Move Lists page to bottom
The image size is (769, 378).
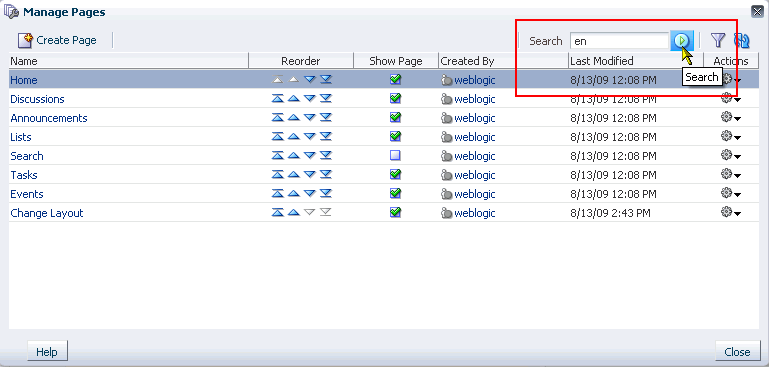(326, 137)
